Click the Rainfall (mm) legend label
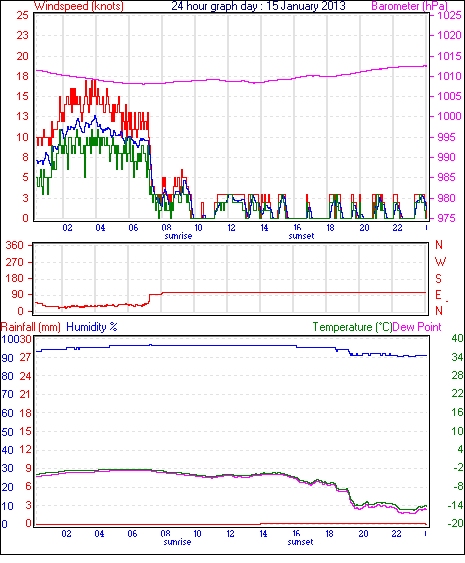Screen dimensions: 465x563 31,327
